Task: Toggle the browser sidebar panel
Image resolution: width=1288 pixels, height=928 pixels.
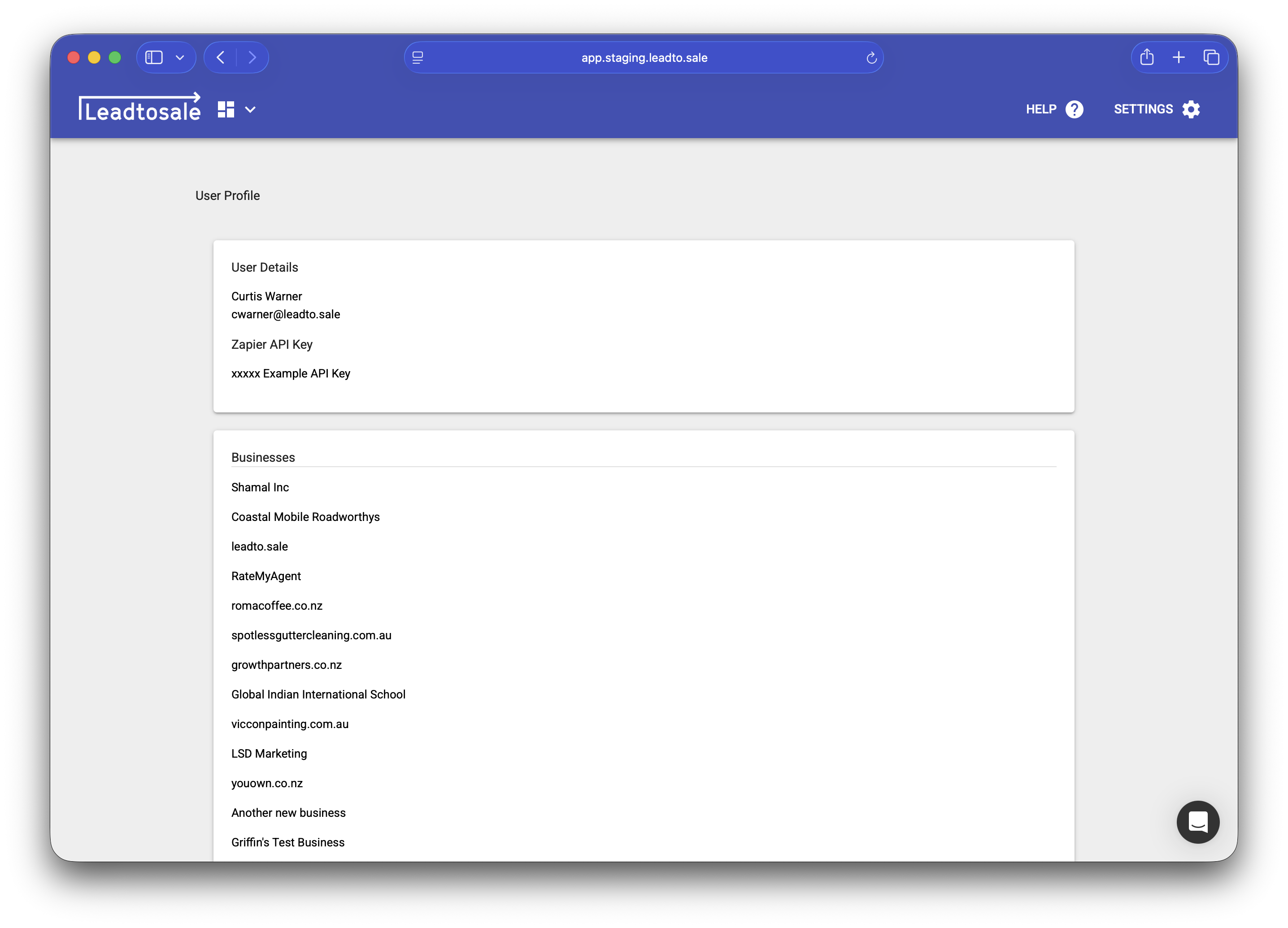Action: pyautogui.click(x=154, y=57)
